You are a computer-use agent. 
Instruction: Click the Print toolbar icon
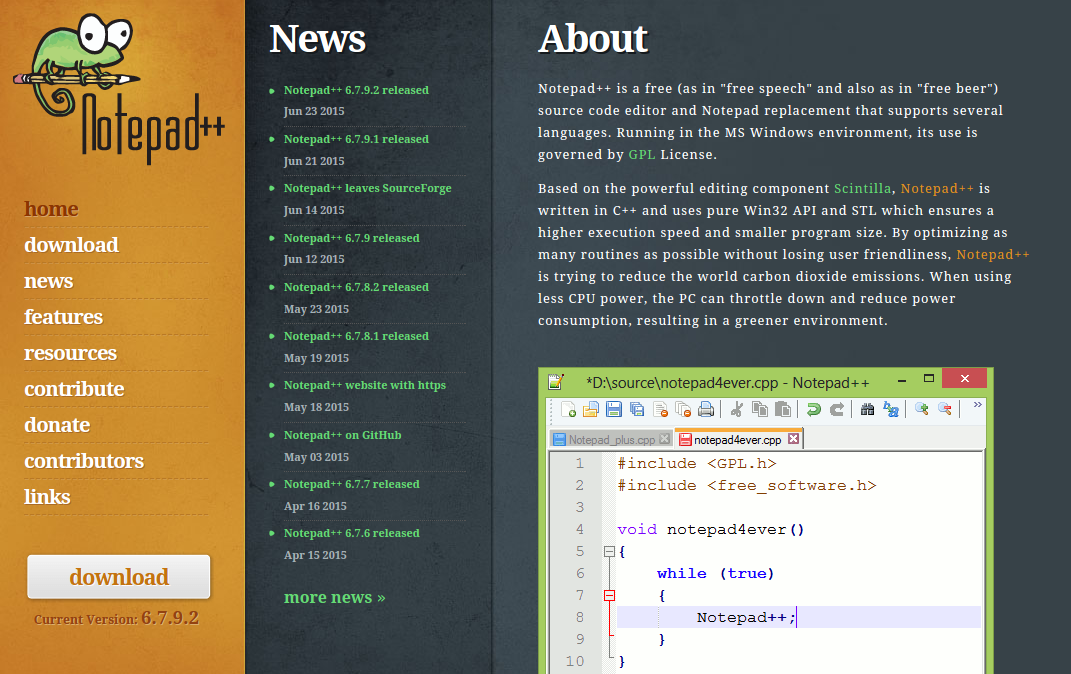tap(706, 409)
